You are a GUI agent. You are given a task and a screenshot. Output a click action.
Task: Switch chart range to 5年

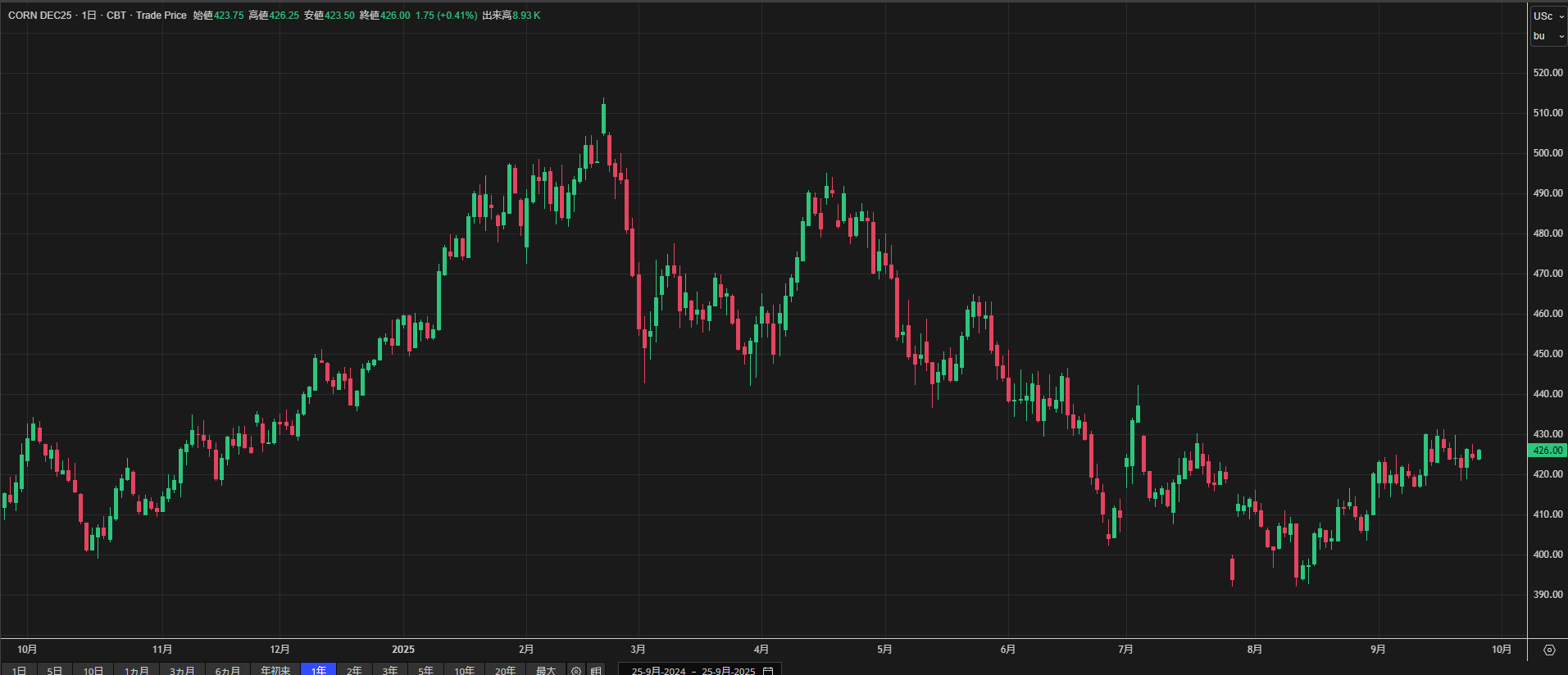coord(425,670)
